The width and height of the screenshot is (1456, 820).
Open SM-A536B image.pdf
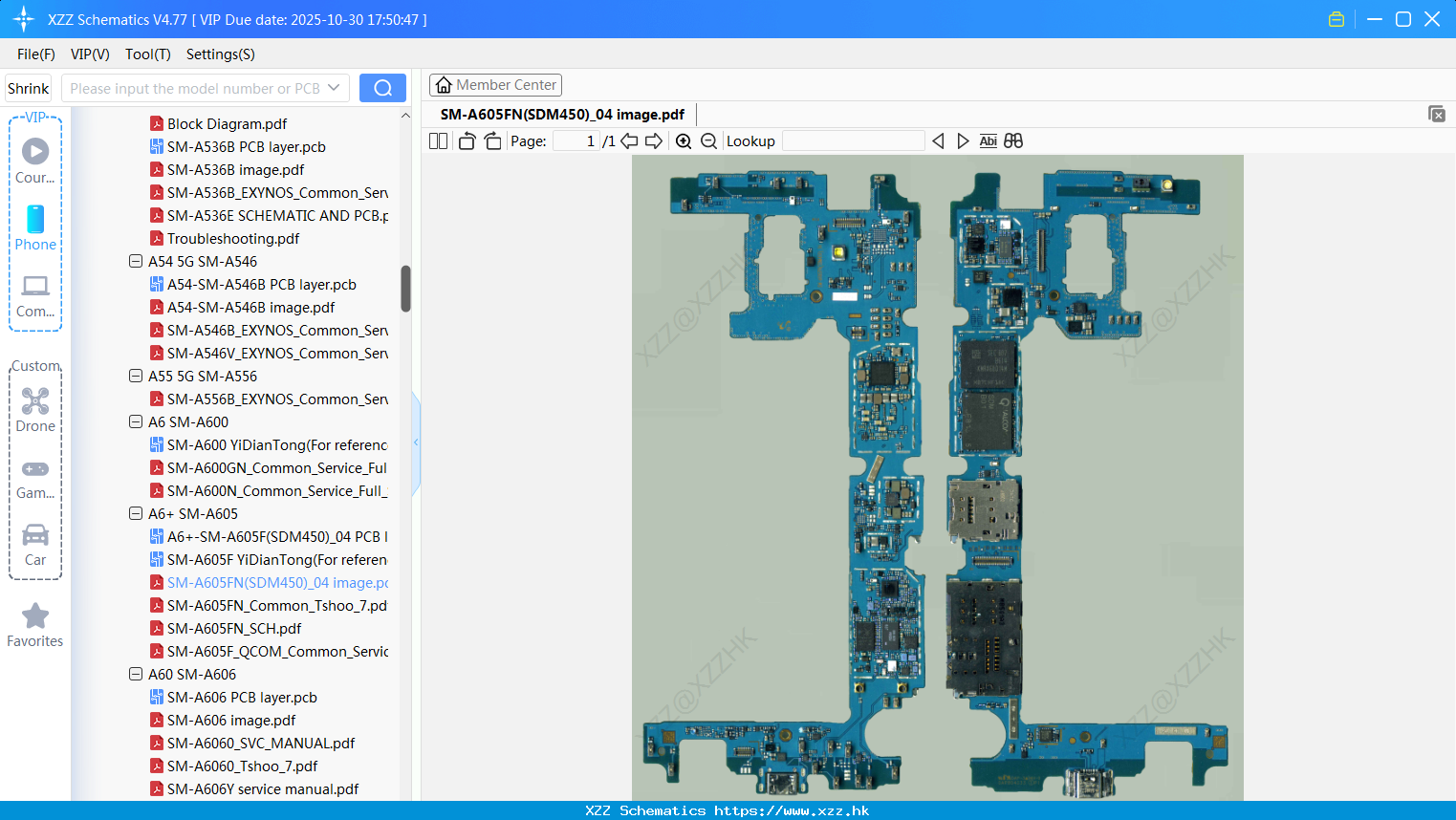235,169
